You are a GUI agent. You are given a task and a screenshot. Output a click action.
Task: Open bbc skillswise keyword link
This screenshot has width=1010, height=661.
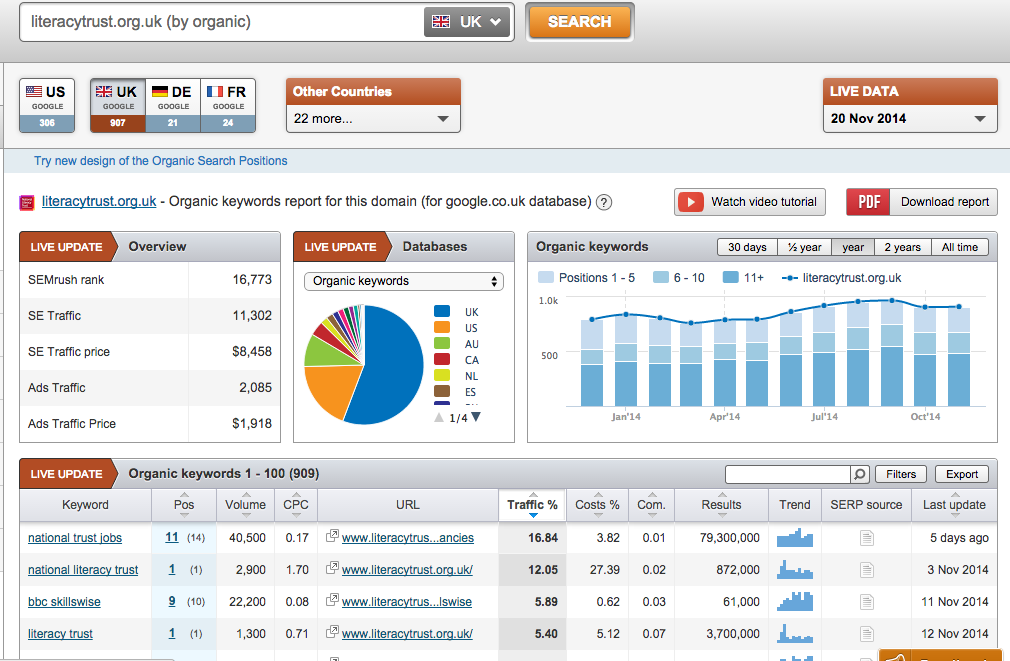tap(64, 602)
